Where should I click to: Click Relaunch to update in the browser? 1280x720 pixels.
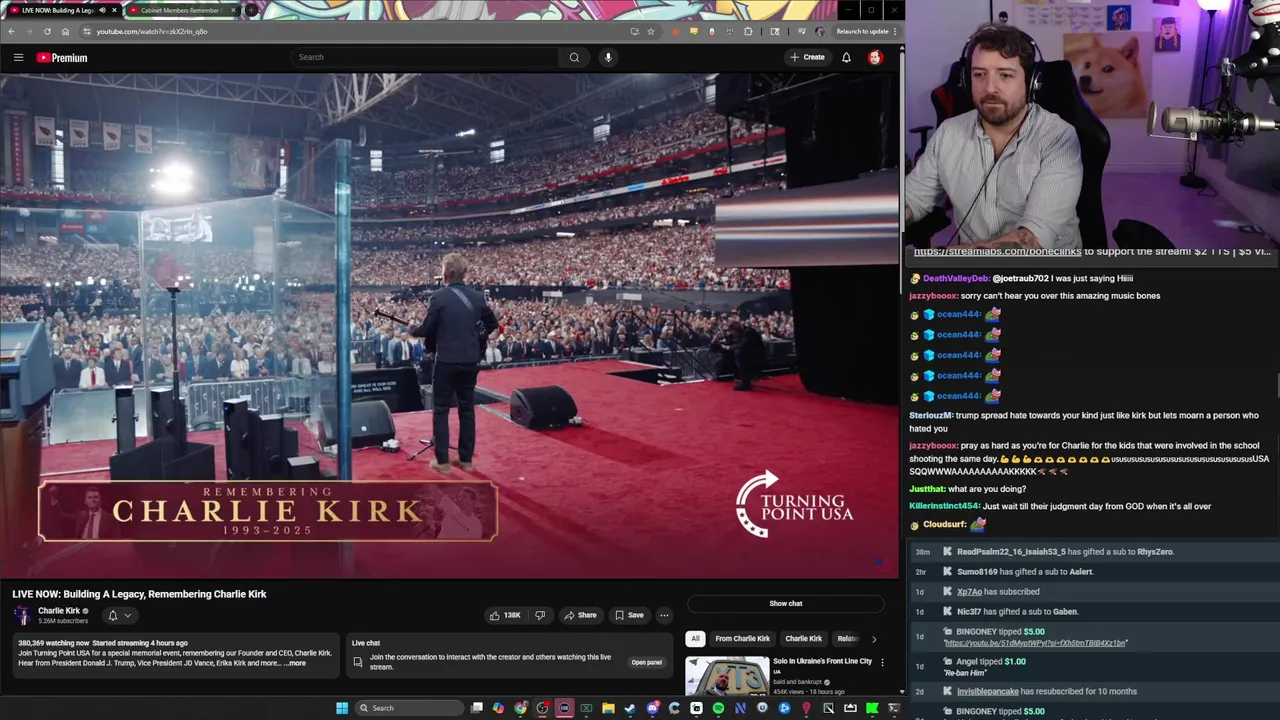(x=862, y=31)
